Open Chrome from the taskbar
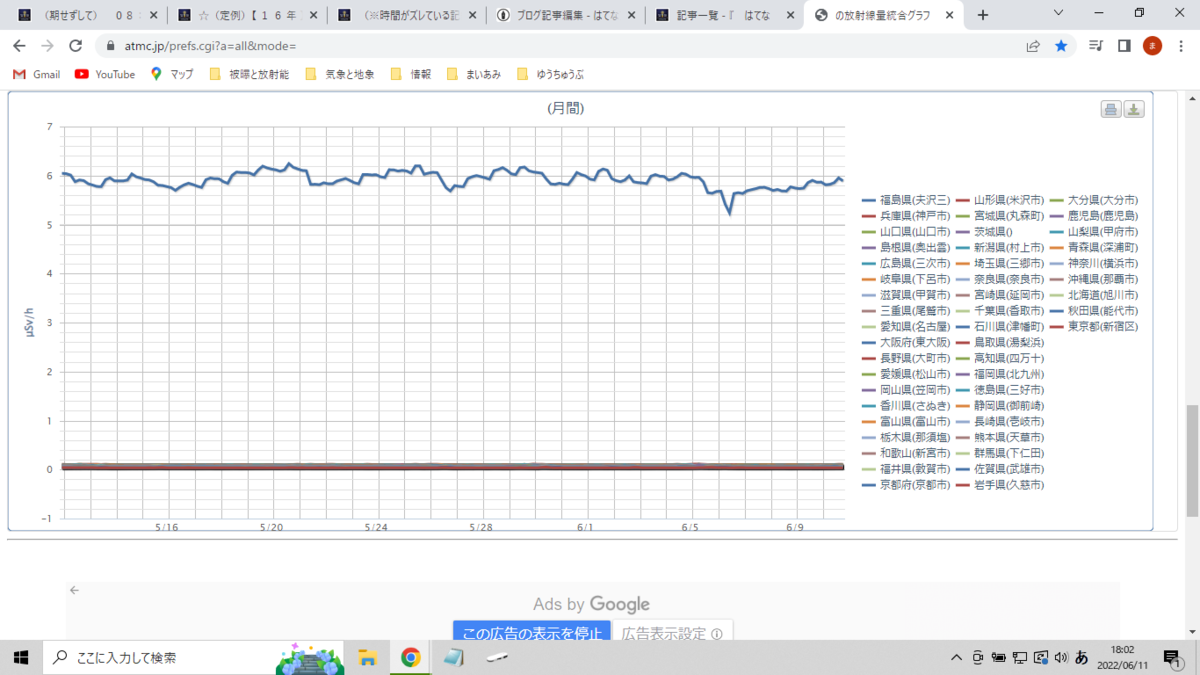 pos(410,657)
